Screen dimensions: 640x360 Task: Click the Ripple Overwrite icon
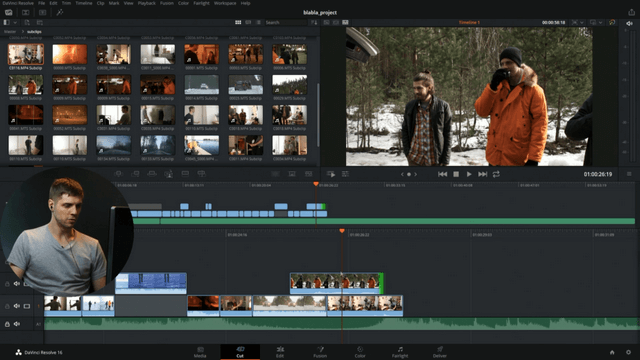151,174
